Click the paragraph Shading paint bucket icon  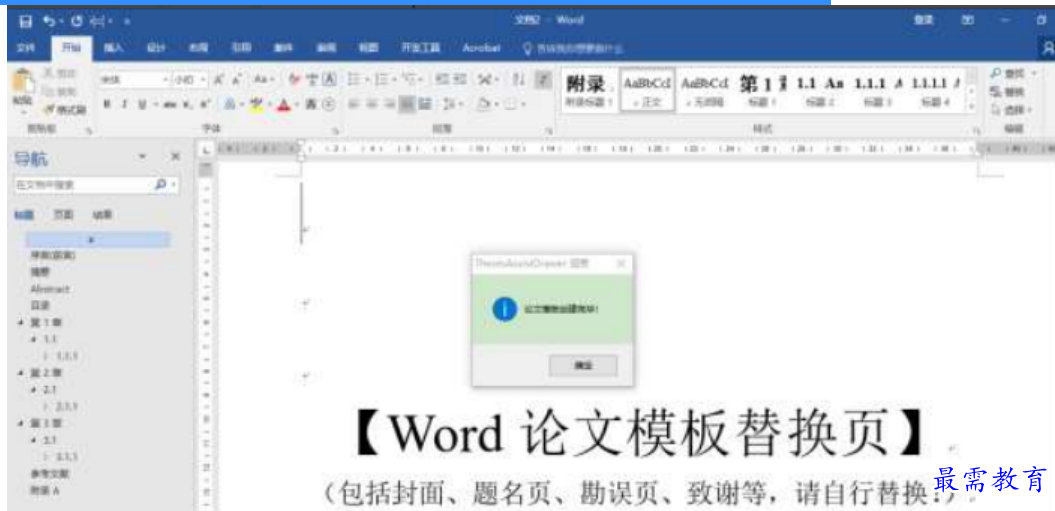coord(484,104)
